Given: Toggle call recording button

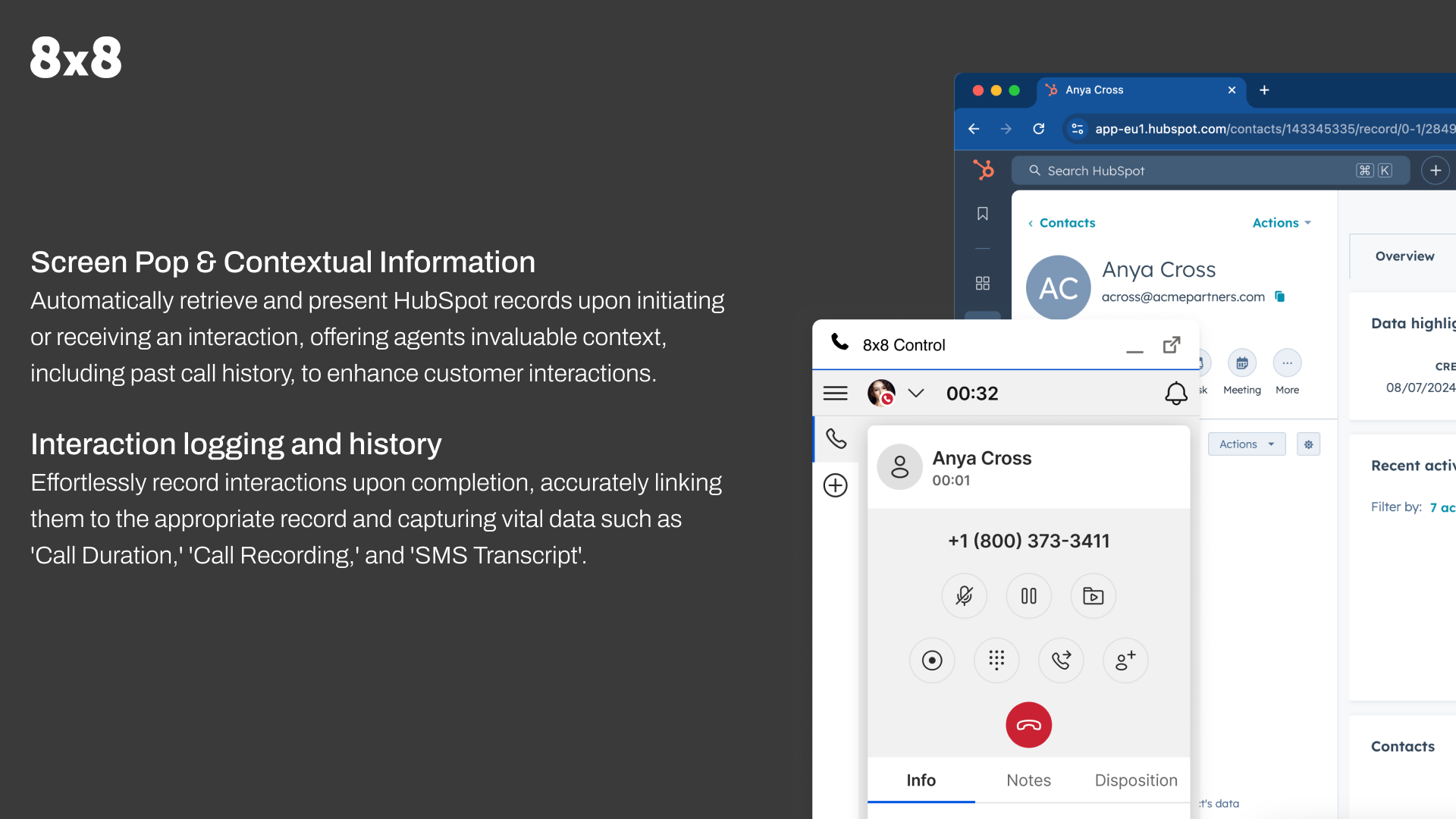Looking at the screenshot, I should tap(932, 661).
